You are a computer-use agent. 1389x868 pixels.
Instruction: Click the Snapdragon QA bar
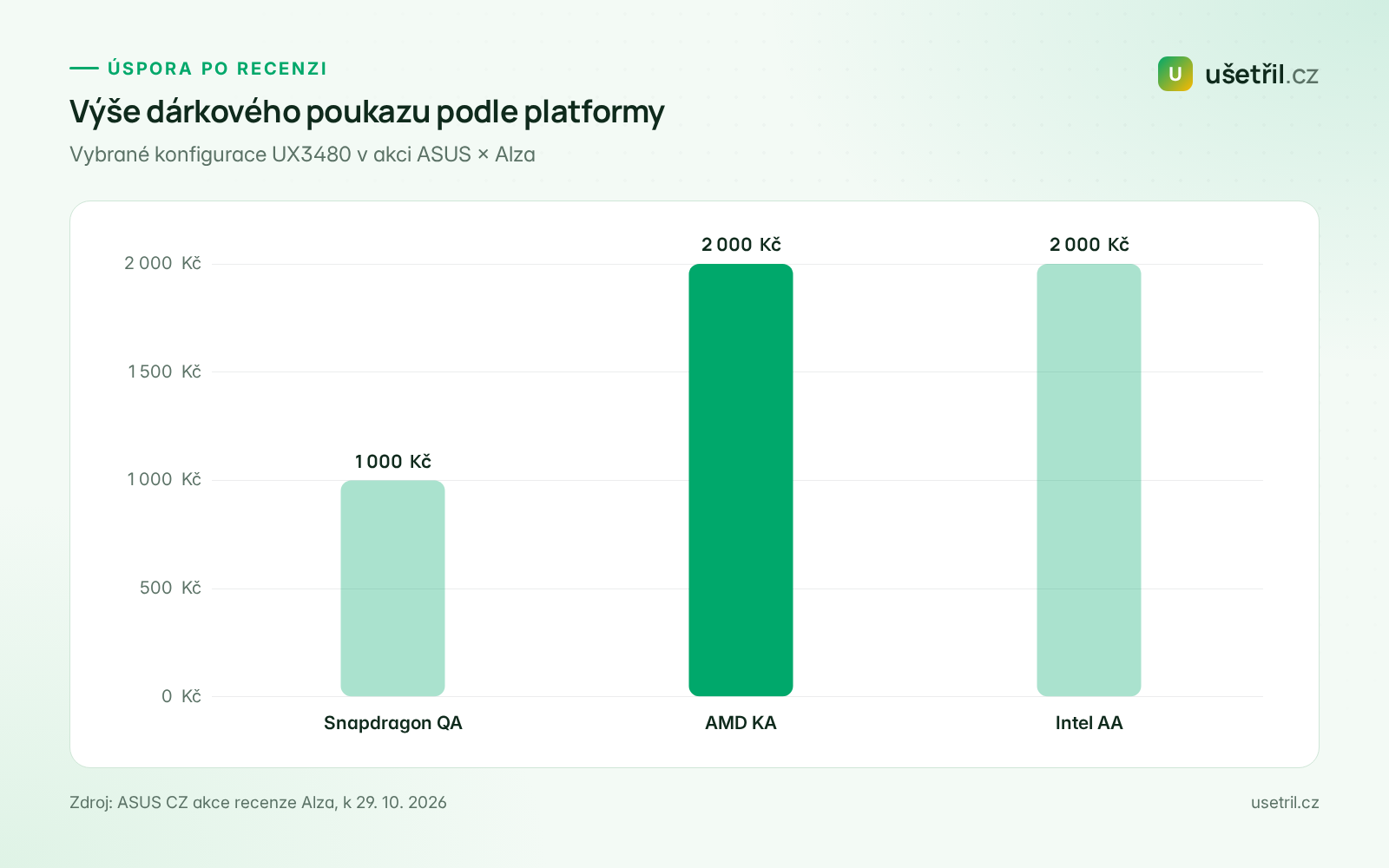392,588
